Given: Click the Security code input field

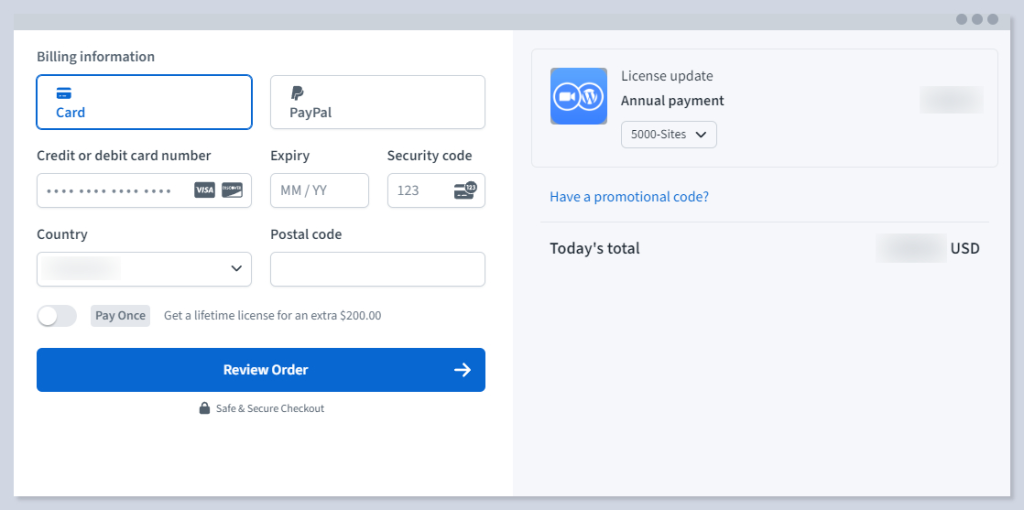Looking at the screenshot, I should 417,190.
